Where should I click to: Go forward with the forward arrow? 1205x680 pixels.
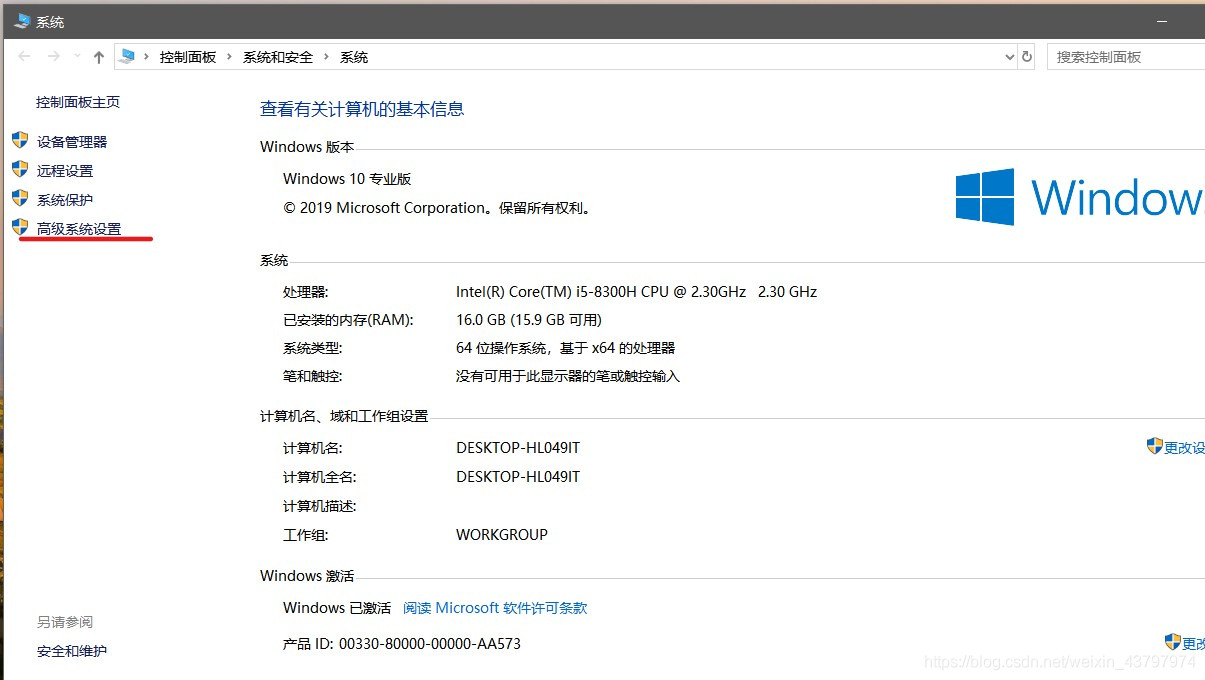coord(54,57)
